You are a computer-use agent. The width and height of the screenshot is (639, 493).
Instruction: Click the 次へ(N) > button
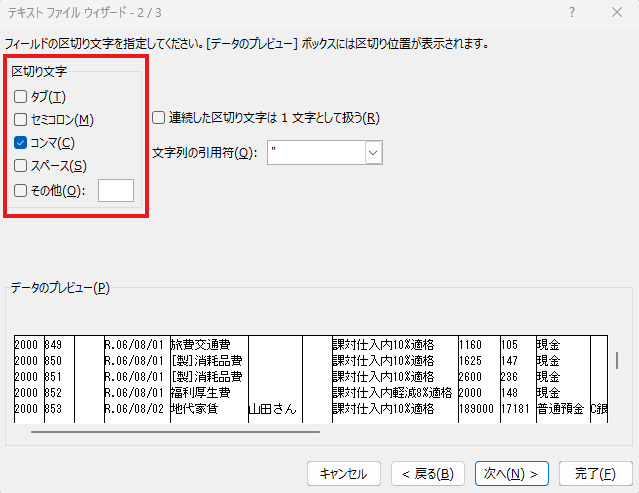tap(511, 473)
